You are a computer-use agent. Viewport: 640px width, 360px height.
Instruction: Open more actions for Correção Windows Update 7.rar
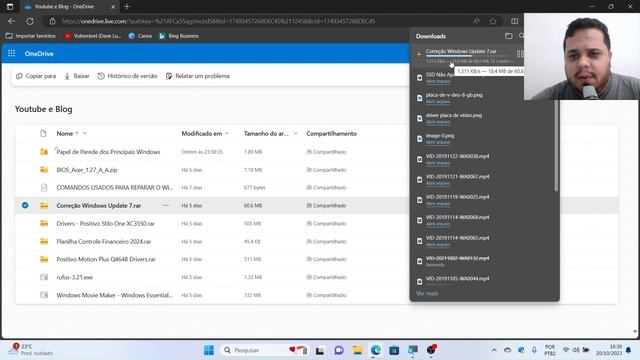click(x=165, y=205)
